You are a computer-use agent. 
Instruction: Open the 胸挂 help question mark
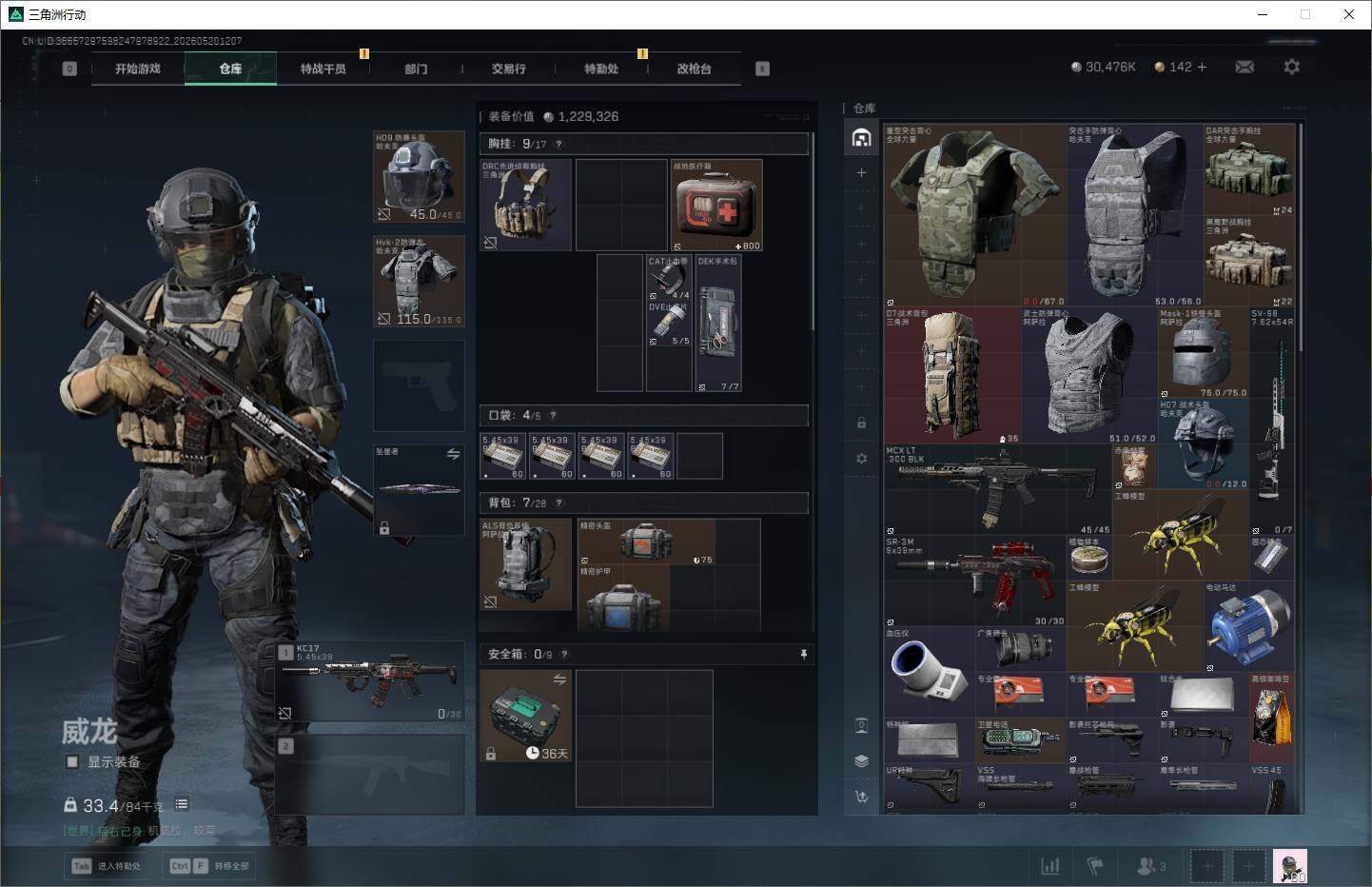click(559, 144)
